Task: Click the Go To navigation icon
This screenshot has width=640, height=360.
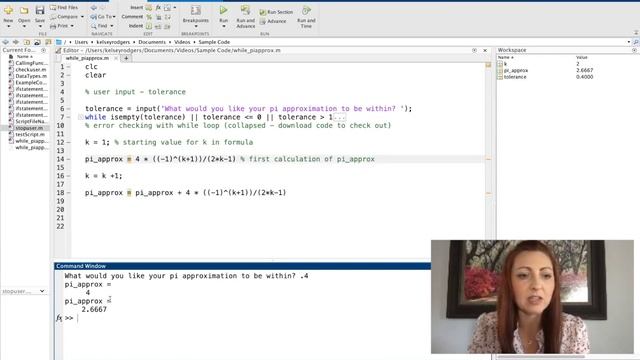Action: pos(93,17)
